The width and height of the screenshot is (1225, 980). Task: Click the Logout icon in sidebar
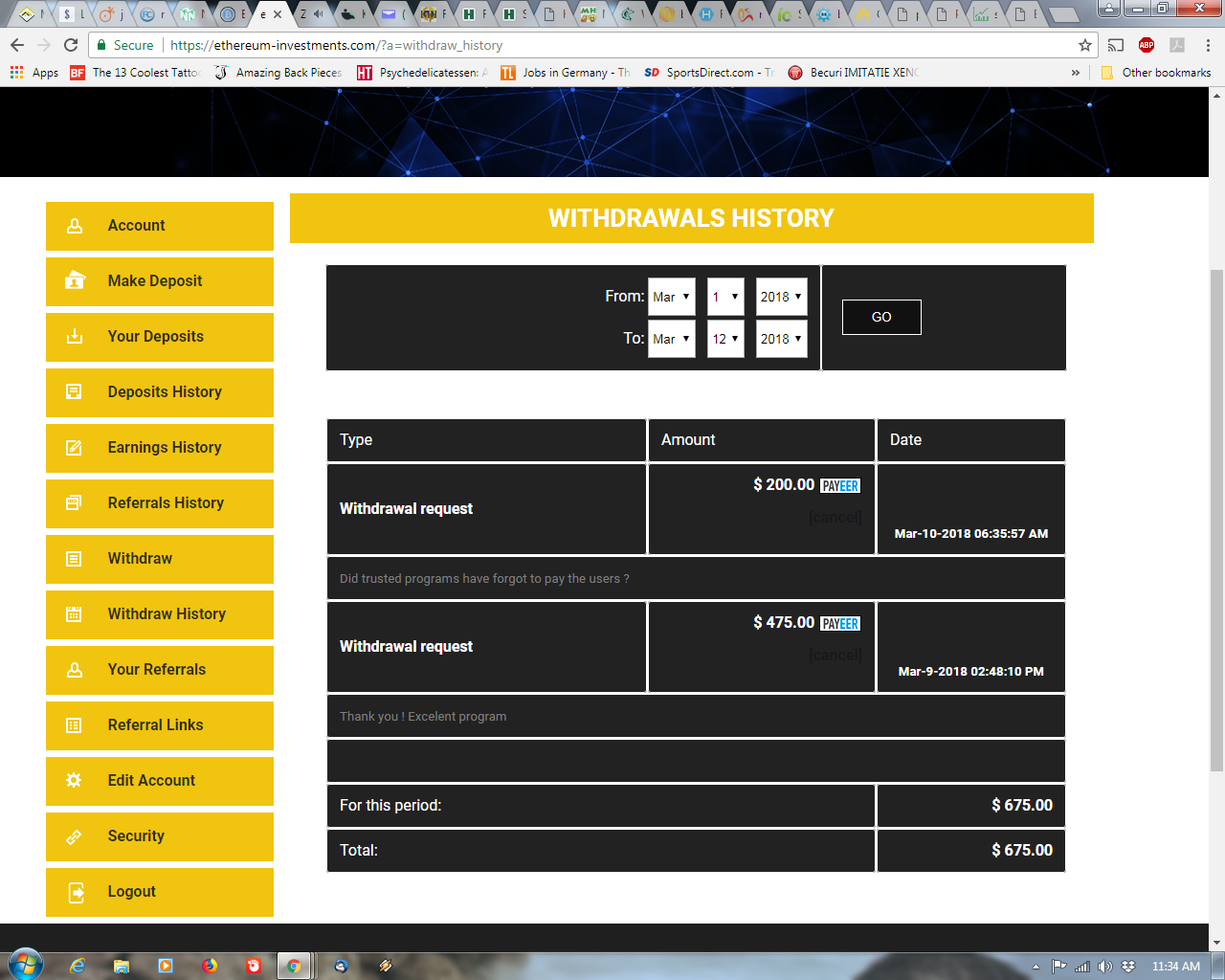pos(76,892)
